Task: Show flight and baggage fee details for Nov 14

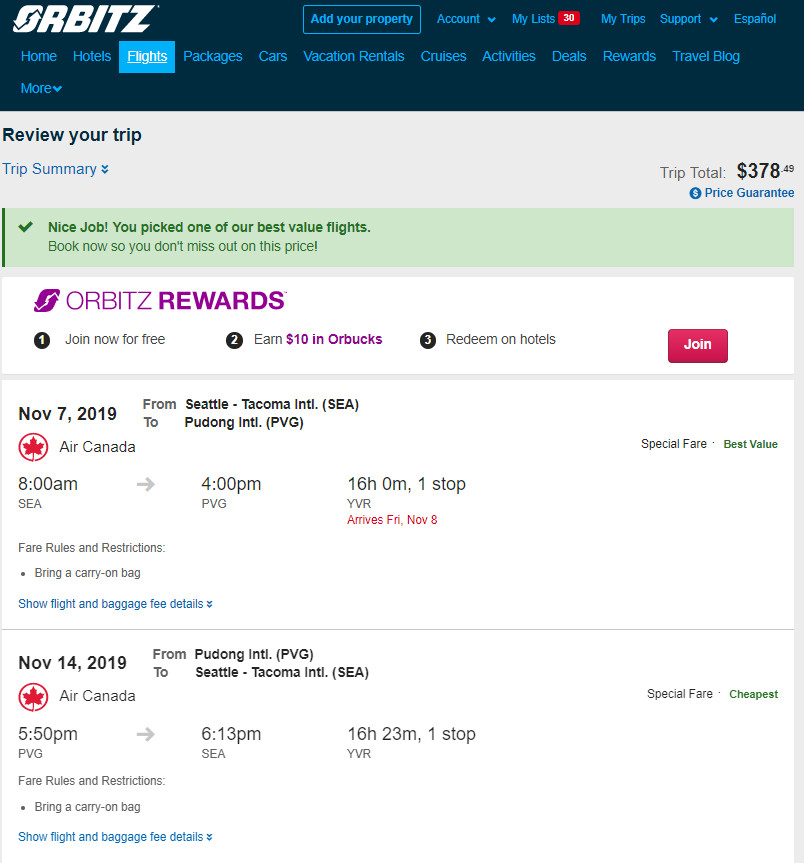Action: click(x=115, y=837)
